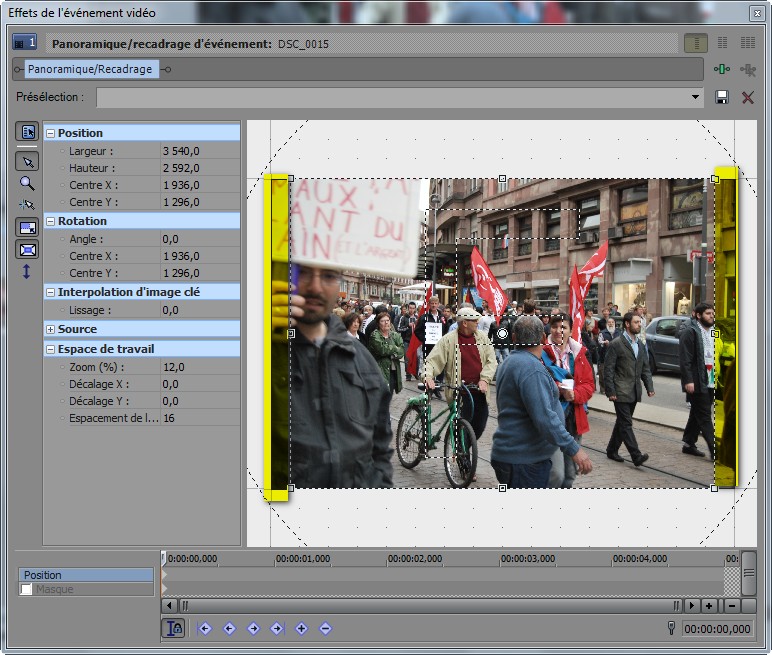Screen dimensions: 772x655
Task: Save the preset with the floppy disk icon
Action: click(722, 97)
